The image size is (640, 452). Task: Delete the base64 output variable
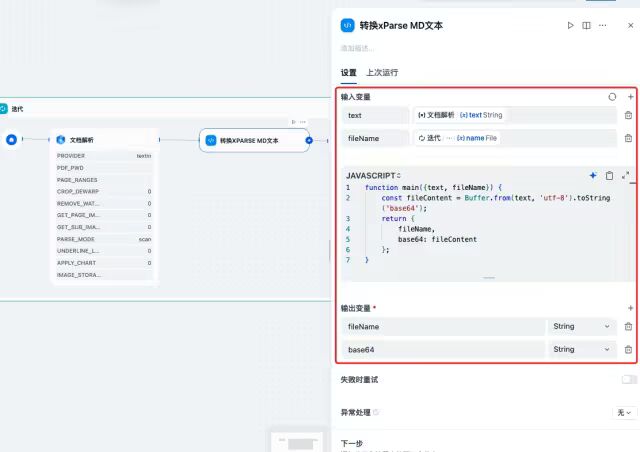click(x=628, y=349)
